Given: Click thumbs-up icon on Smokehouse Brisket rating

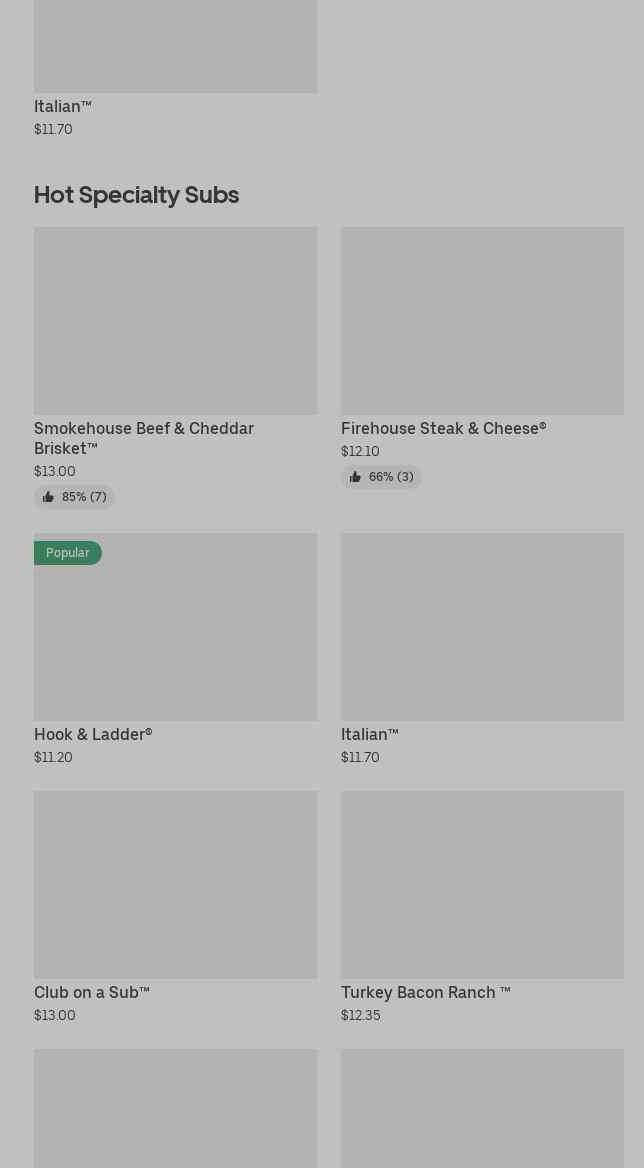Looking at the screenshot, I should tap(48, 497).
